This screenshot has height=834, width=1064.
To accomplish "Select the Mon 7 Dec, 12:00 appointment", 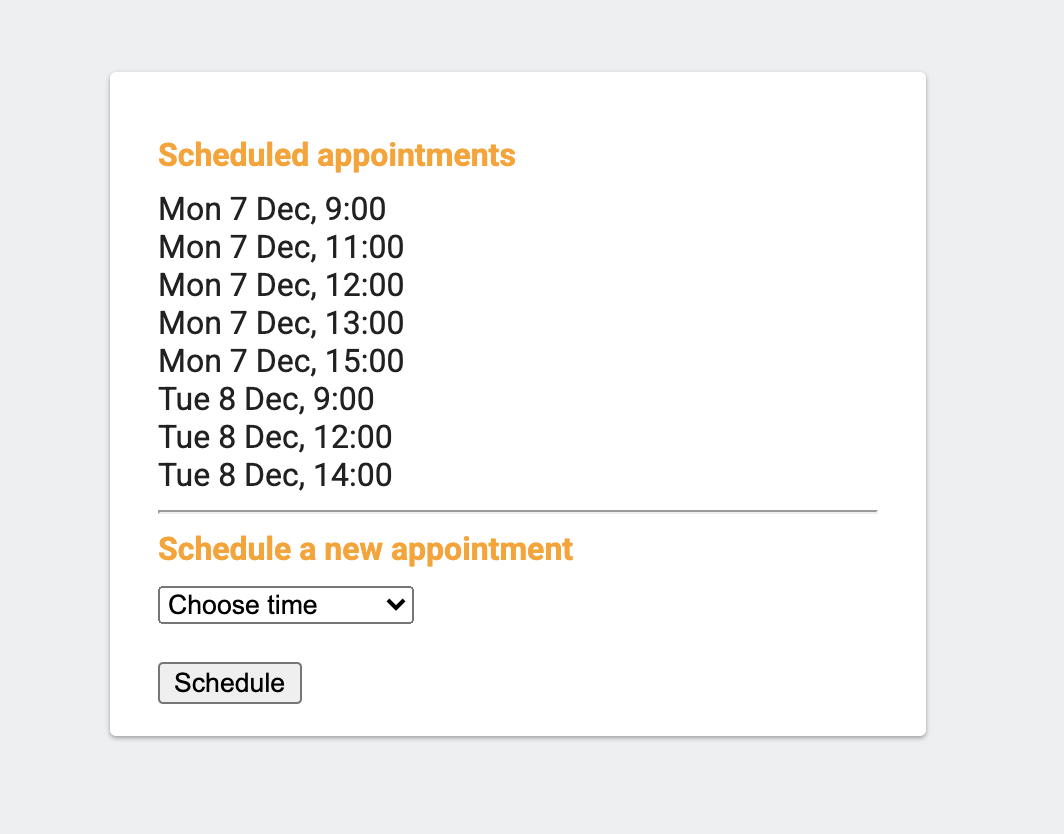I will tap(280, 285).
